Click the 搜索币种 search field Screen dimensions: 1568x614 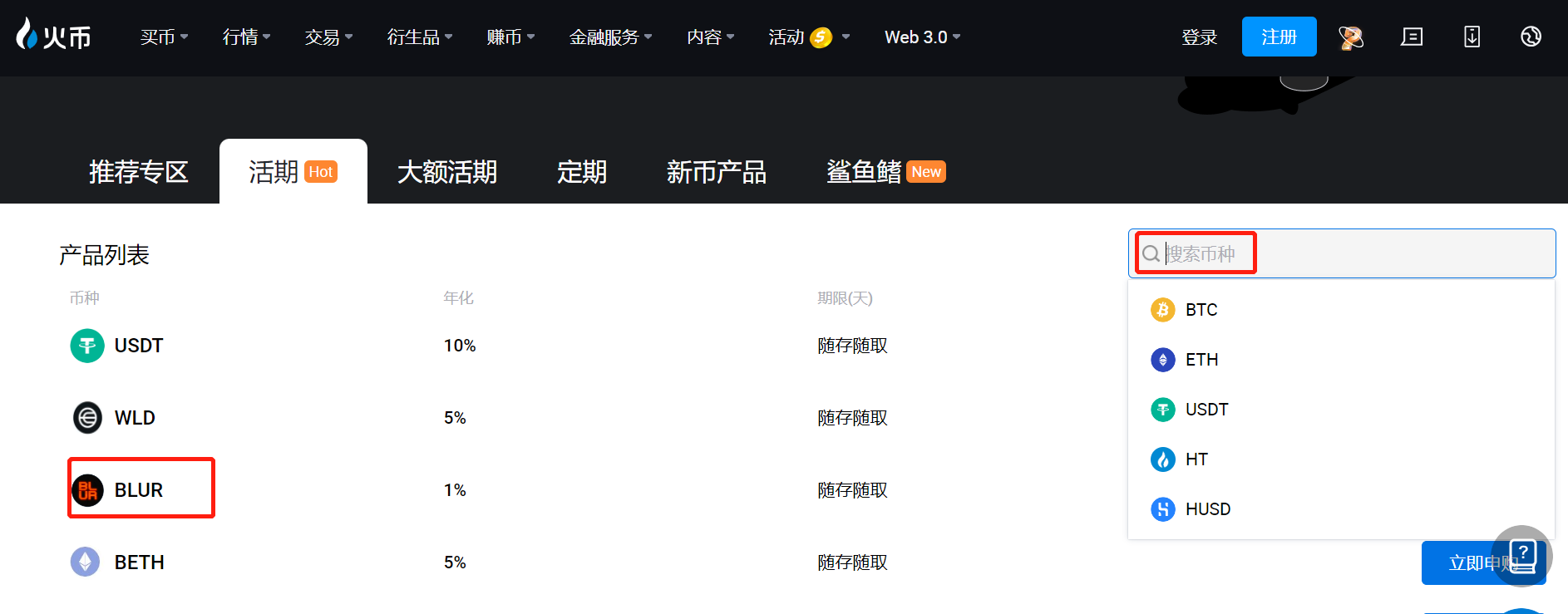pos(1342,253)
